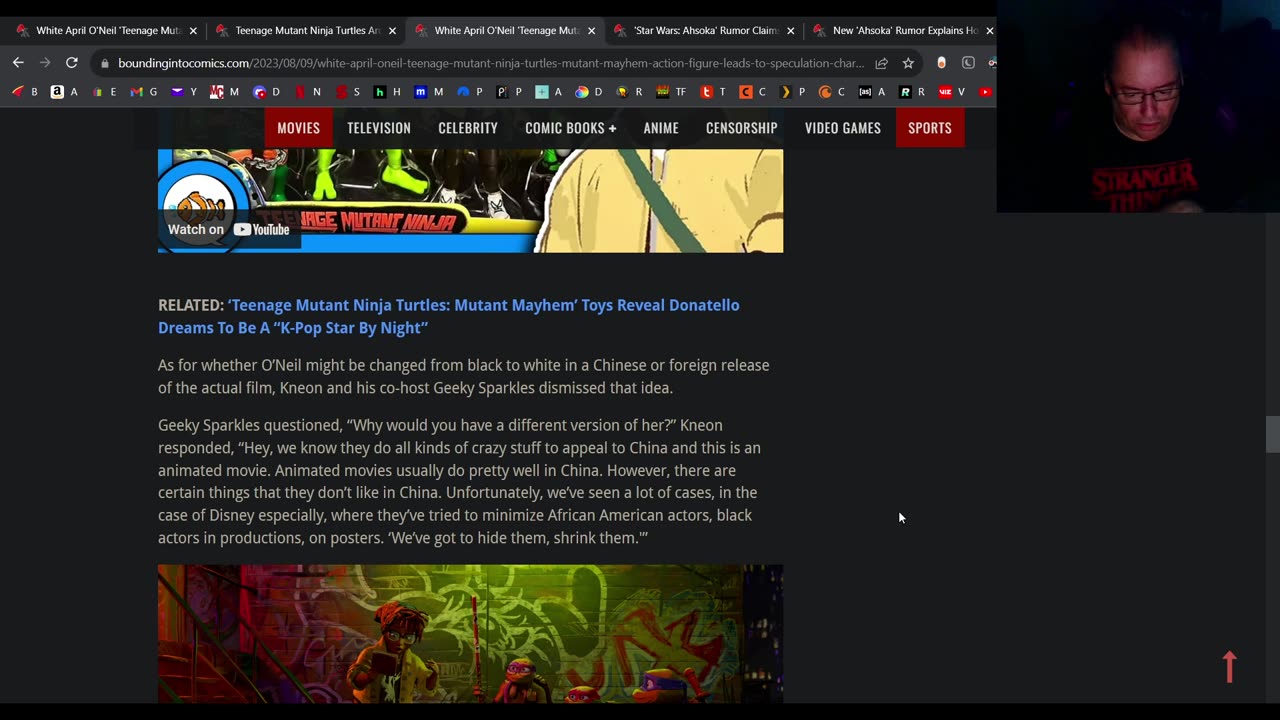Close the New 'Ahsoka' Rumor Explains tab
The width and height of the screenshot is (1280, 720).
click(x=989, y=31)
